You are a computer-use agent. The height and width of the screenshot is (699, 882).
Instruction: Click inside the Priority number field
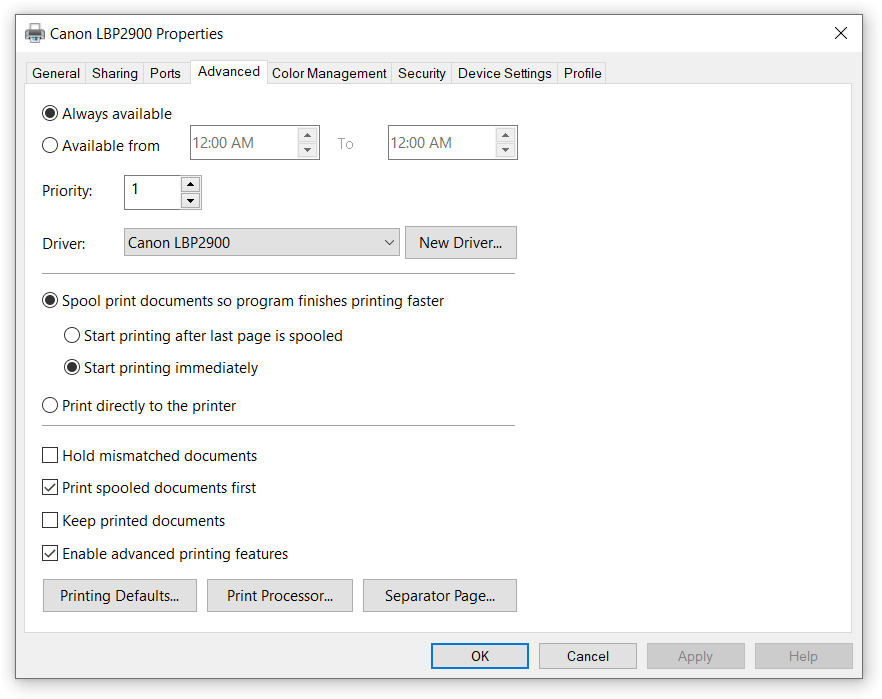(x=152, y=192)
